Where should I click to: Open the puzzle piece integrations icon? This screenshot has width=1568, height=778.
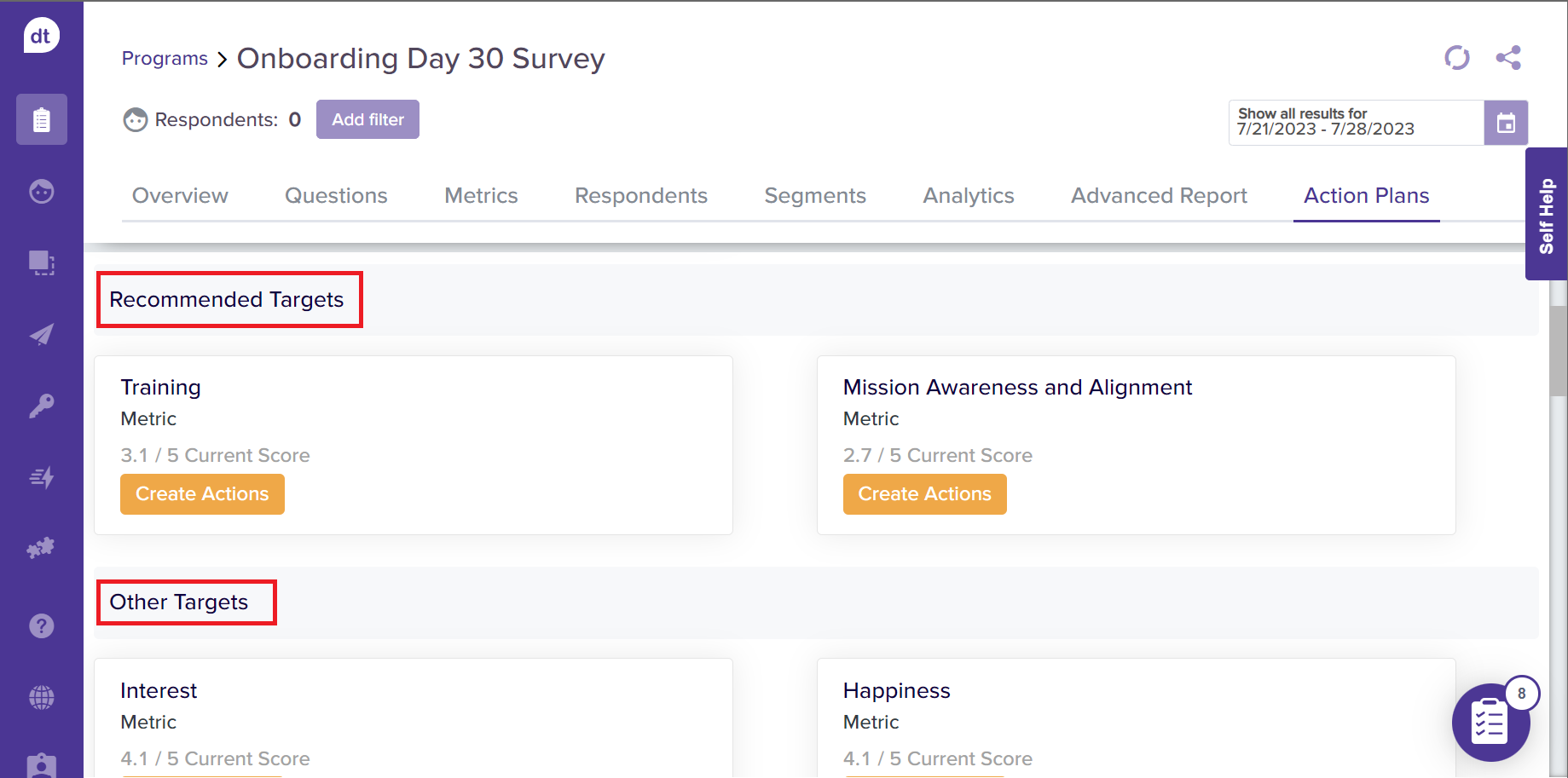tap(42, 548)
